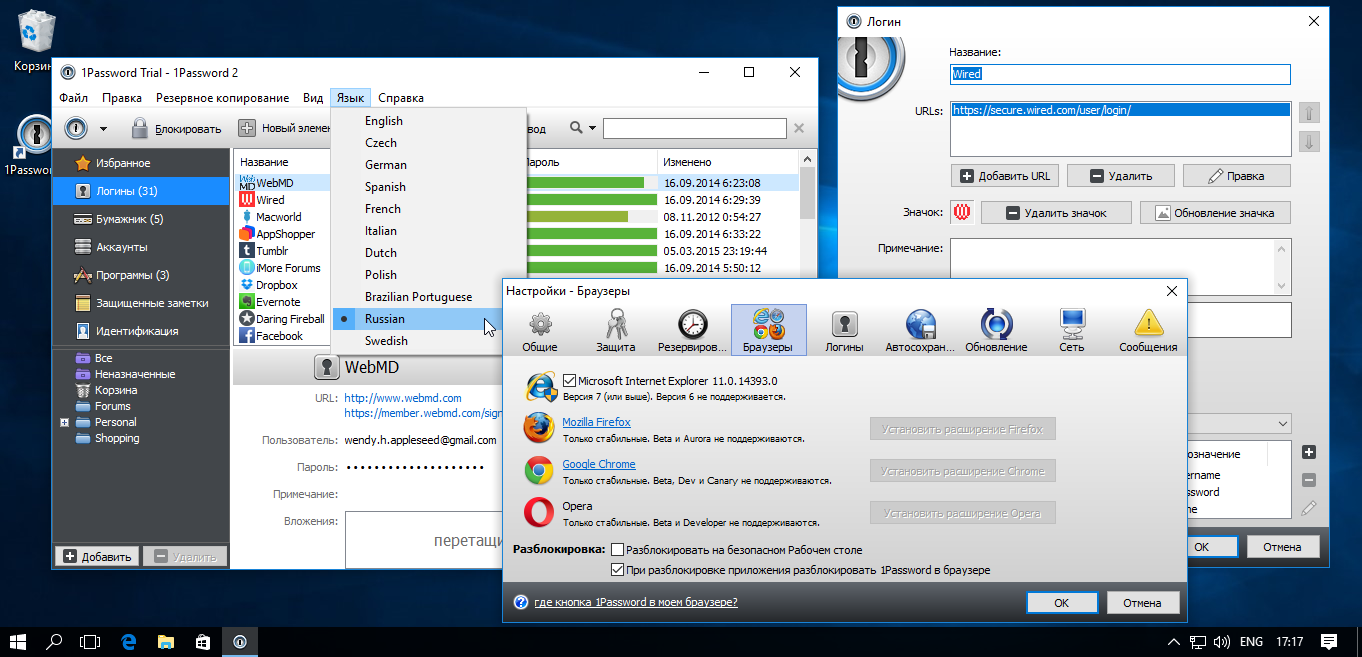Open Защищенные заметки secure notes category
This screenshot has width=1362, height=657.
(141, 303)
